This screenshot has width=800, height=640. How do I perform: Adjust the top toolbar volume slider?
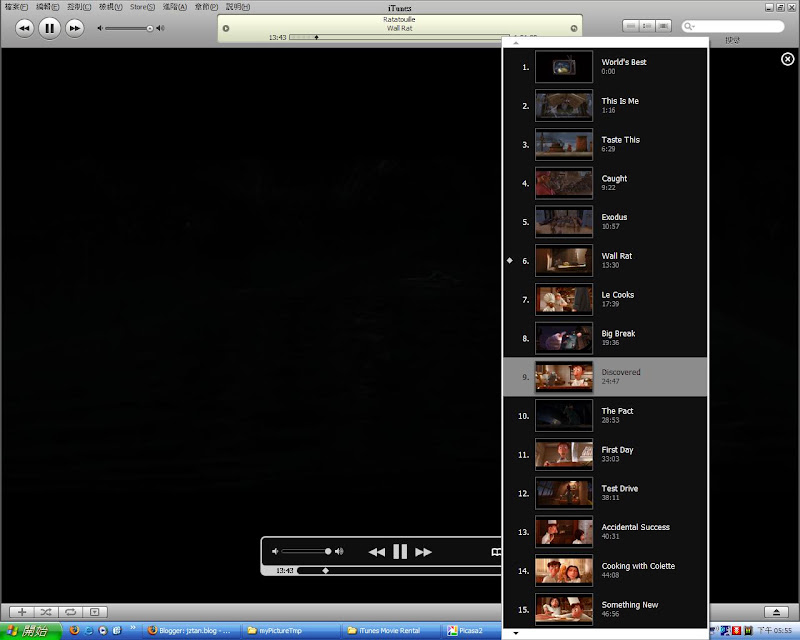pyautogui.click(x=130, y=28)
